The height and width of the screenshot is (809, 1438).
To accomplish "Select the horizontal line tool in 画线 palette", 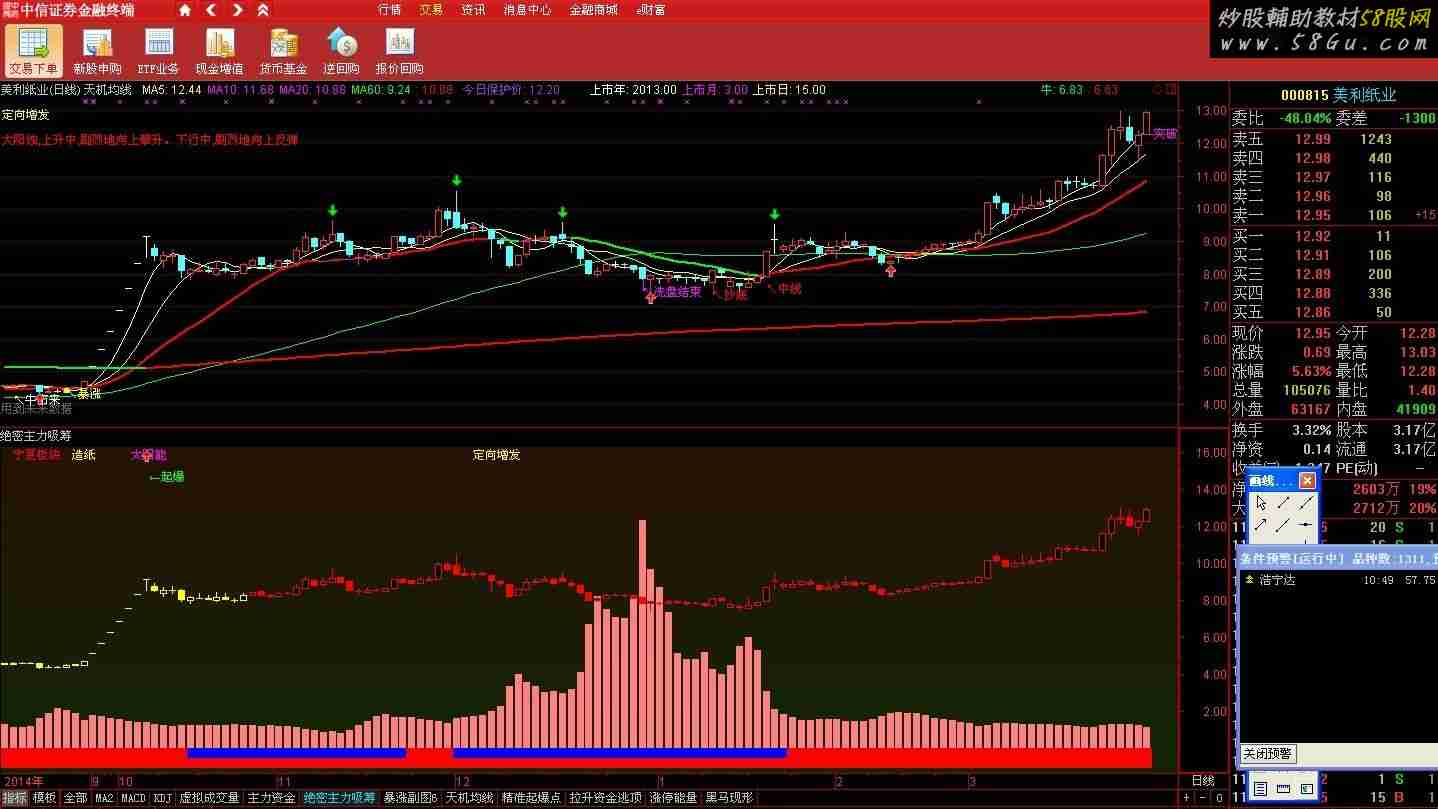I will click(1306, 524).
